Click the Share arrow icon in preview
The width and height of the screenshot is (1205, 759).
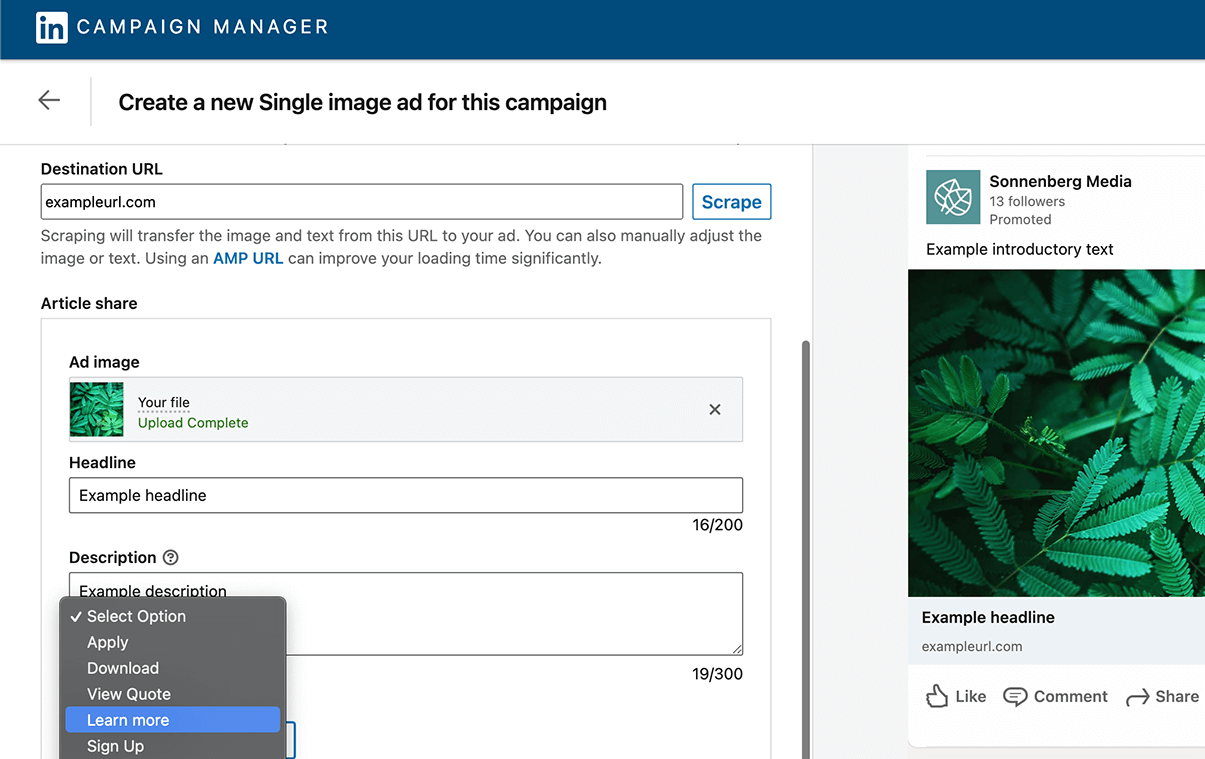point(1138,697)
